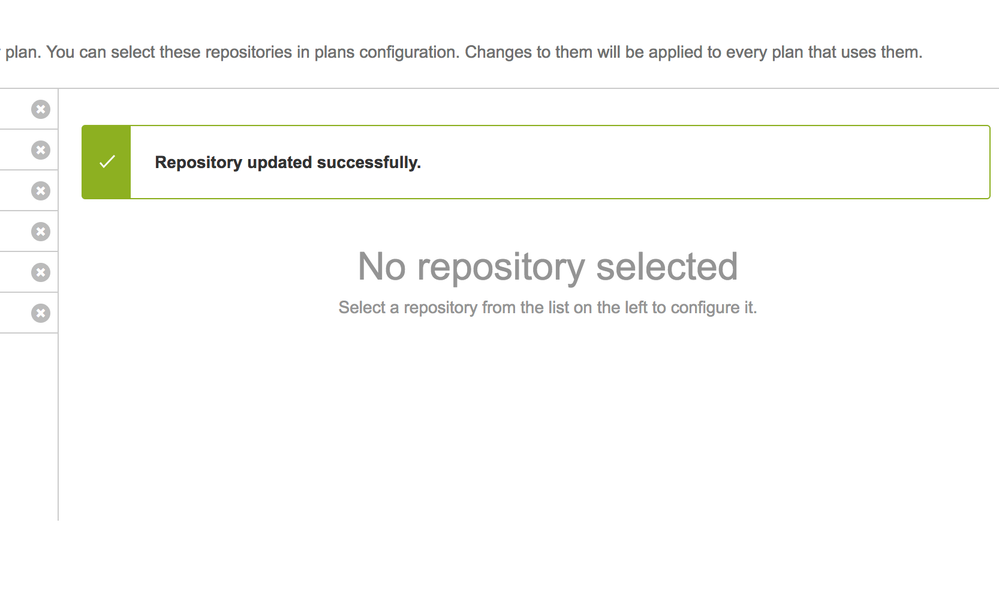Screen dimensions: 999x606
Task: Click the 'Select a repository from the list' hint
Action: [548, 308]
